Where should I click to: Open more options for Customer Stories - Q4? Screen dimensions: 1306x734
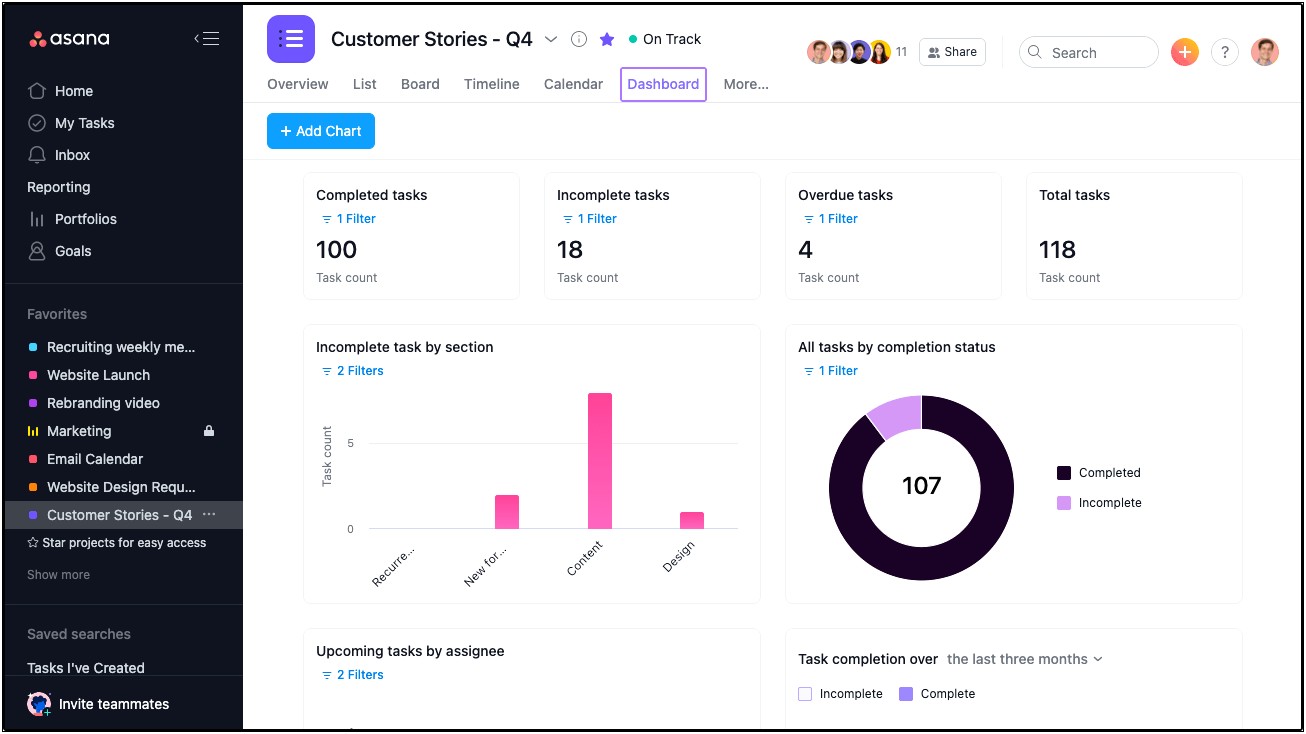pos(209,515)
